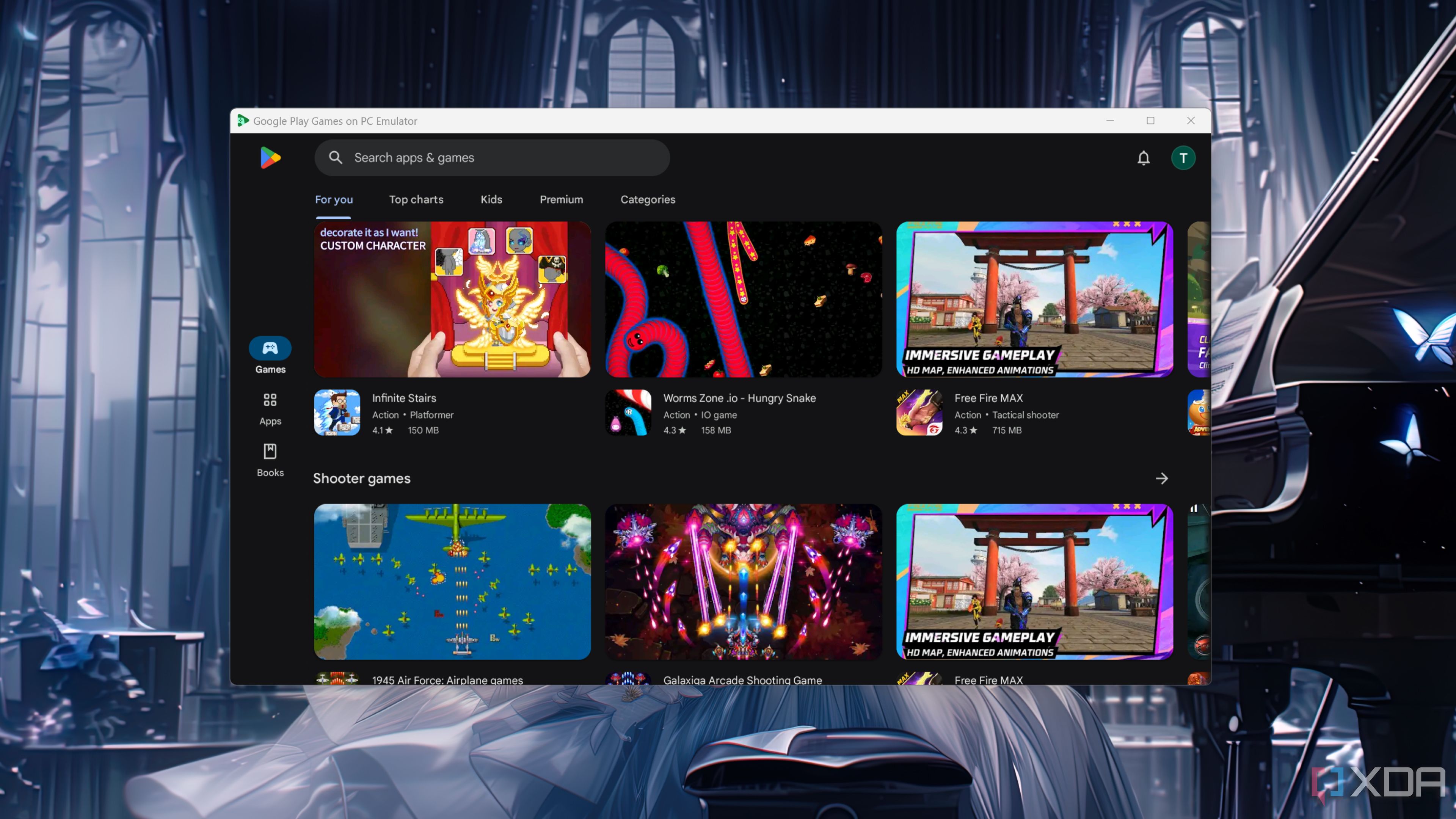Select the Top charts tab
Screen dimensions: 1456x819
pos(416,199)
